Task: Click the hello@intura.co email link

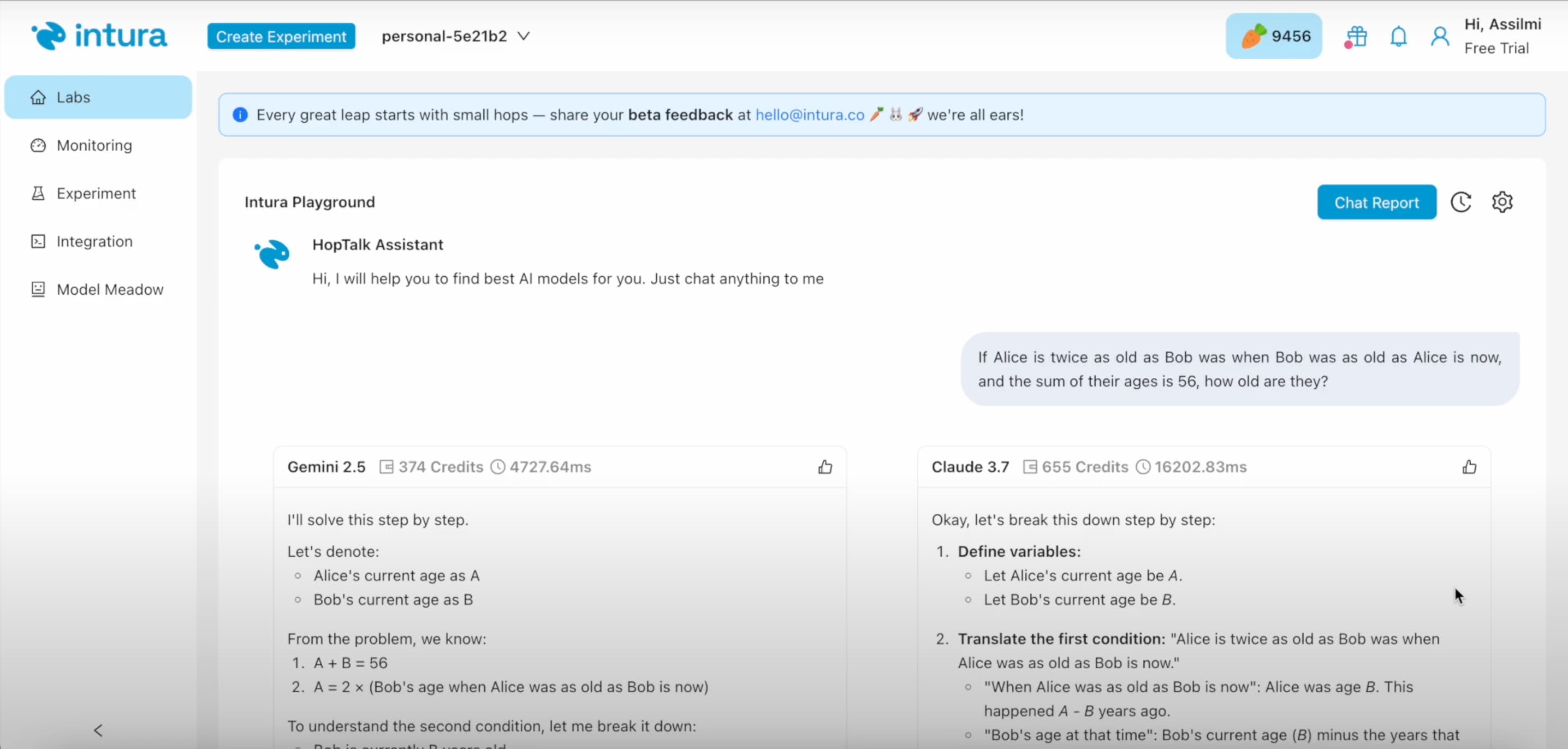Action: pyautogui.click(x=810, y=115)
